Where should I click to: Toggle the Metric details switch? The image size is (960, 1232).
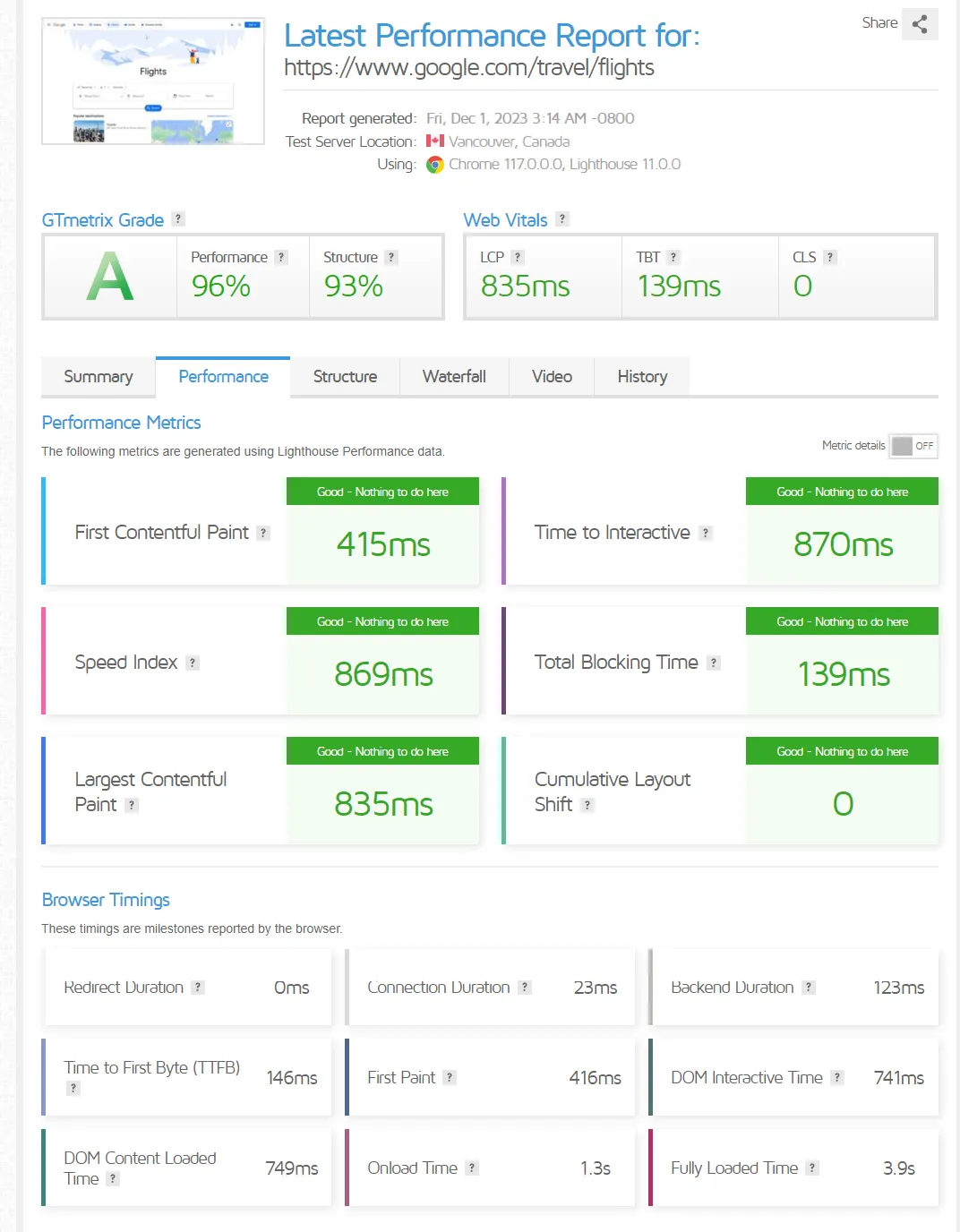coord(913,446)
